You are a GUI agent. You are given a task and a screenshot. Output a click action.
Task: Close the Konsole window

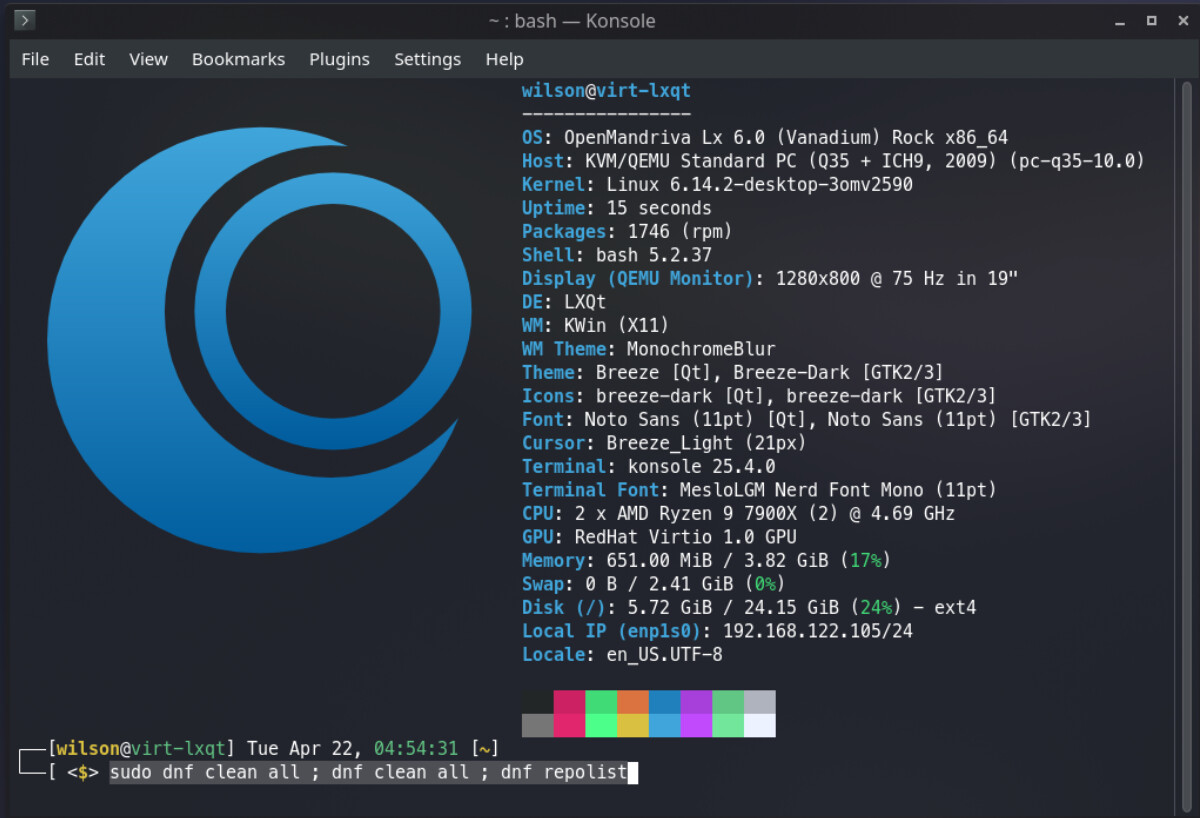pos(1182,20)
